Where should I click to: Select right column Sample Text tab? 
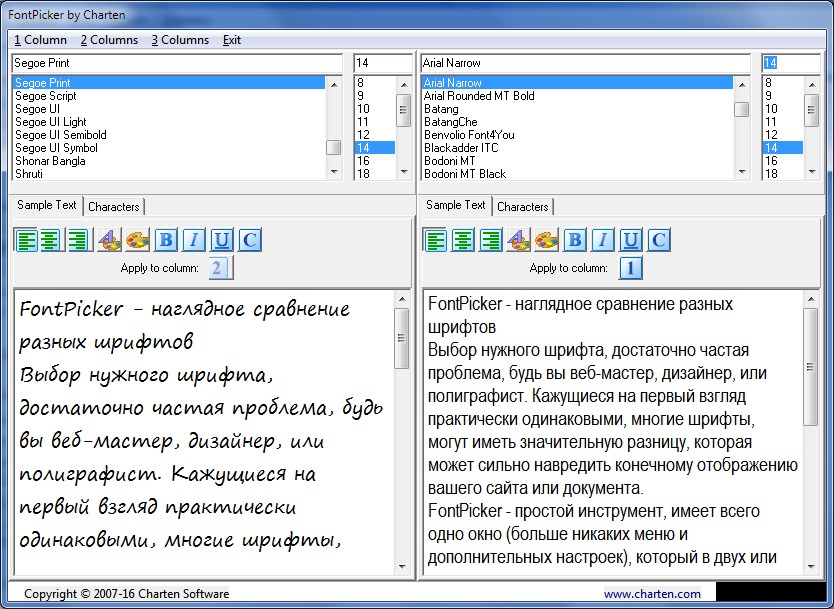(x=456, y=205)
